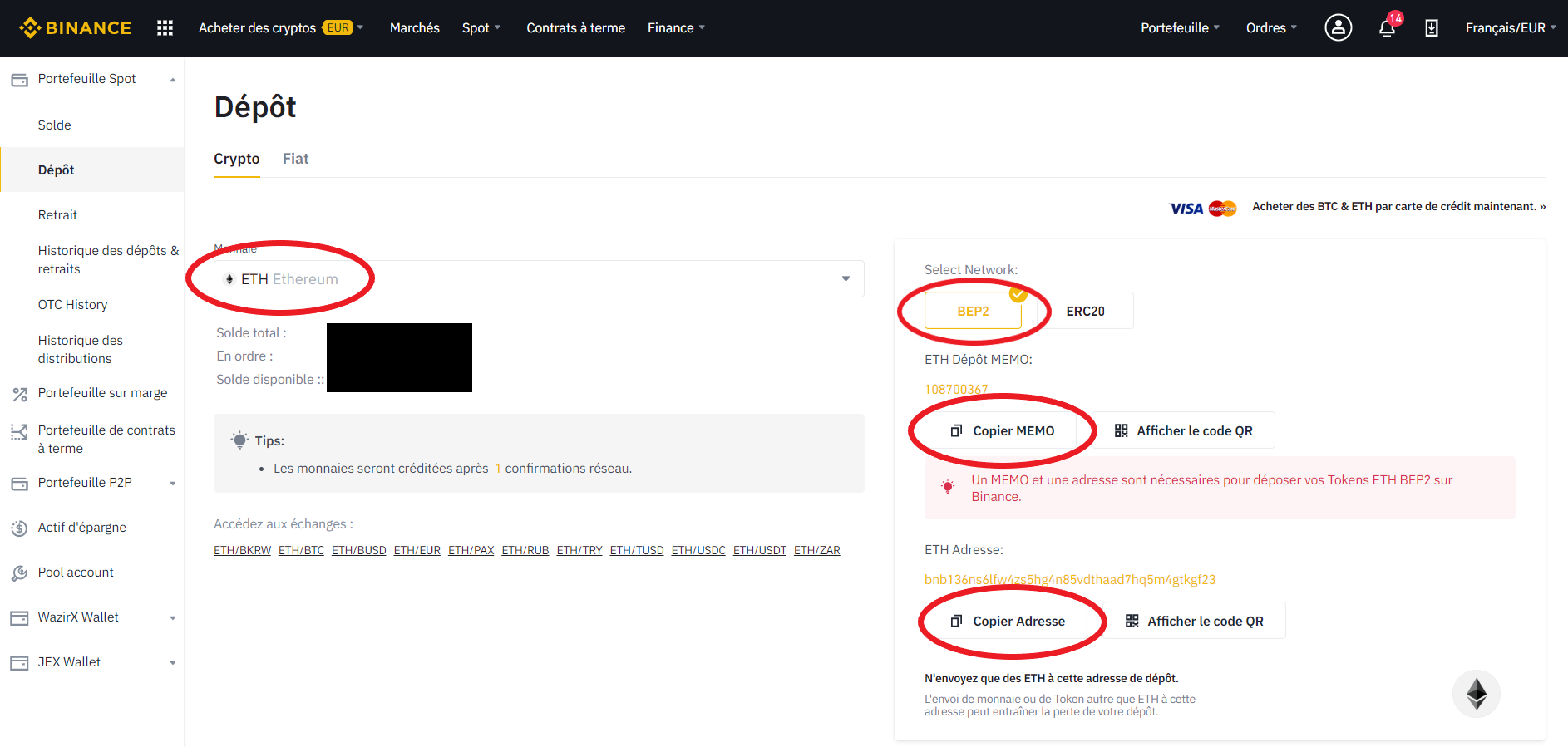
Task: Click the Binance logo
Action: 76,28
